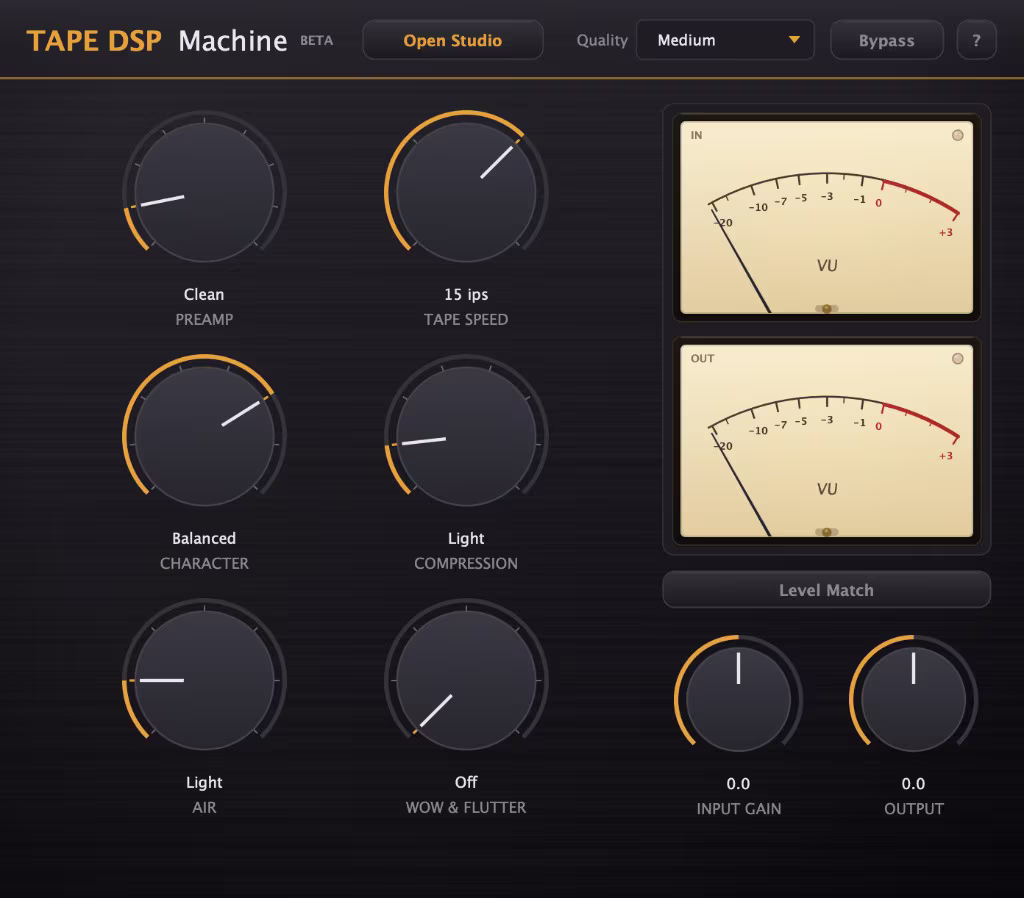Click the INPUT GAIN label
This screenshot has height=898, width=1024.
(739, 809)
